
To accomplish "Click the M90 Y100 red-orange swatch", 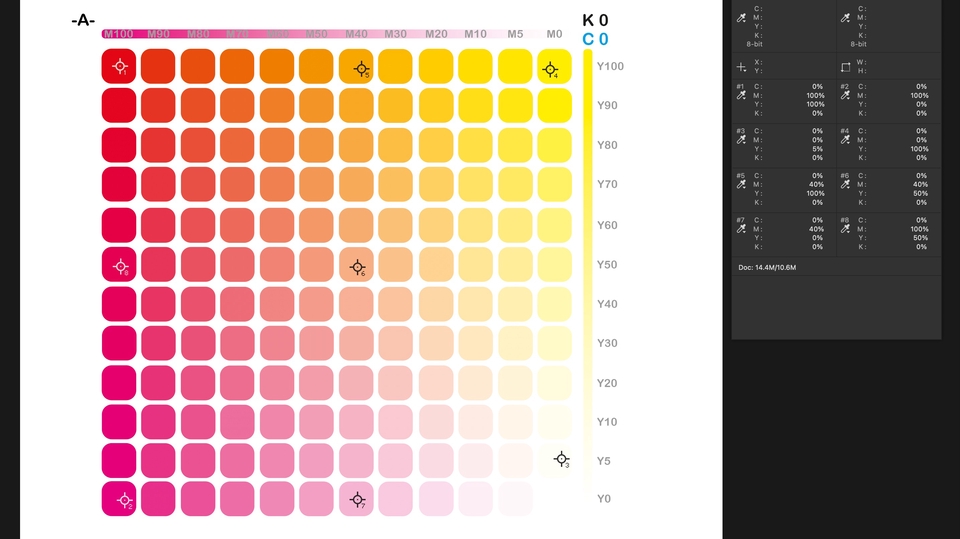I will (x=158, y=66).
